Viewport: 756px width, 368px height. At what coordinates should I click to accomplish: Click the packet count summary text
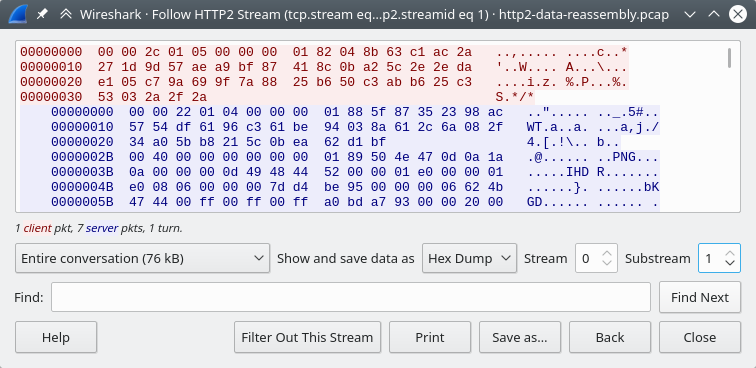(x=99, y=228)
